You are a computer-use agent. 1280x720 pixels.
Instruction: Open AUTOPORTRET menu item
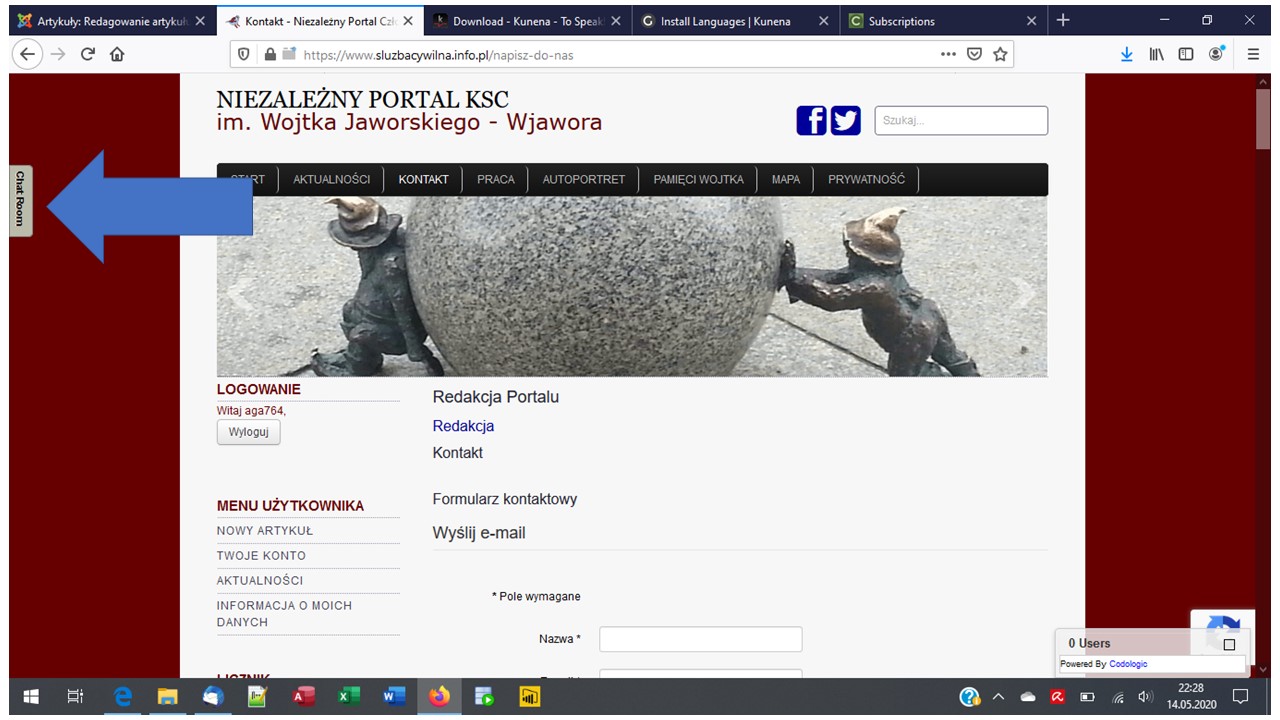[584, 180]
